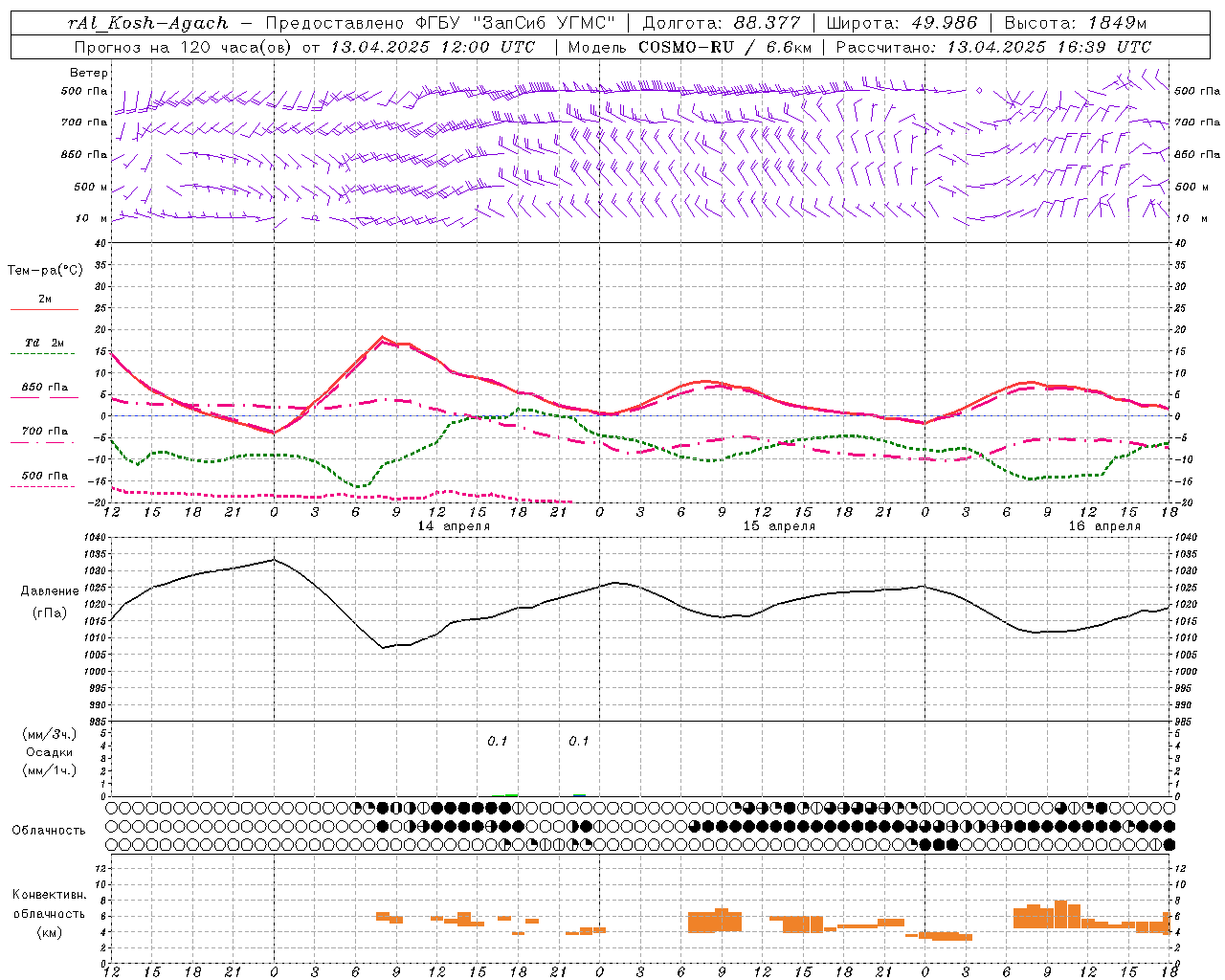Click the text "Долгота: 88.377"

[723, 23]
